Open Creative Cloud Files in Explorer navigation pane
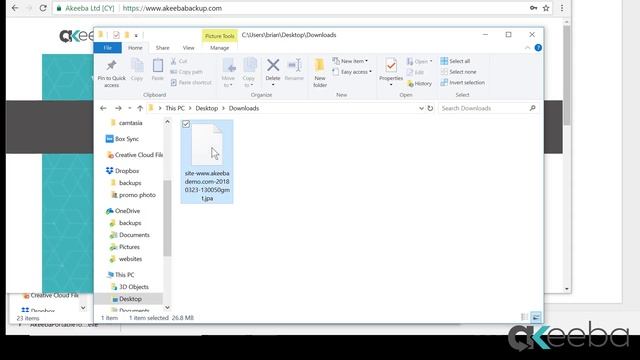Screen dimensions: 640x360 click(x=134, y=155)
